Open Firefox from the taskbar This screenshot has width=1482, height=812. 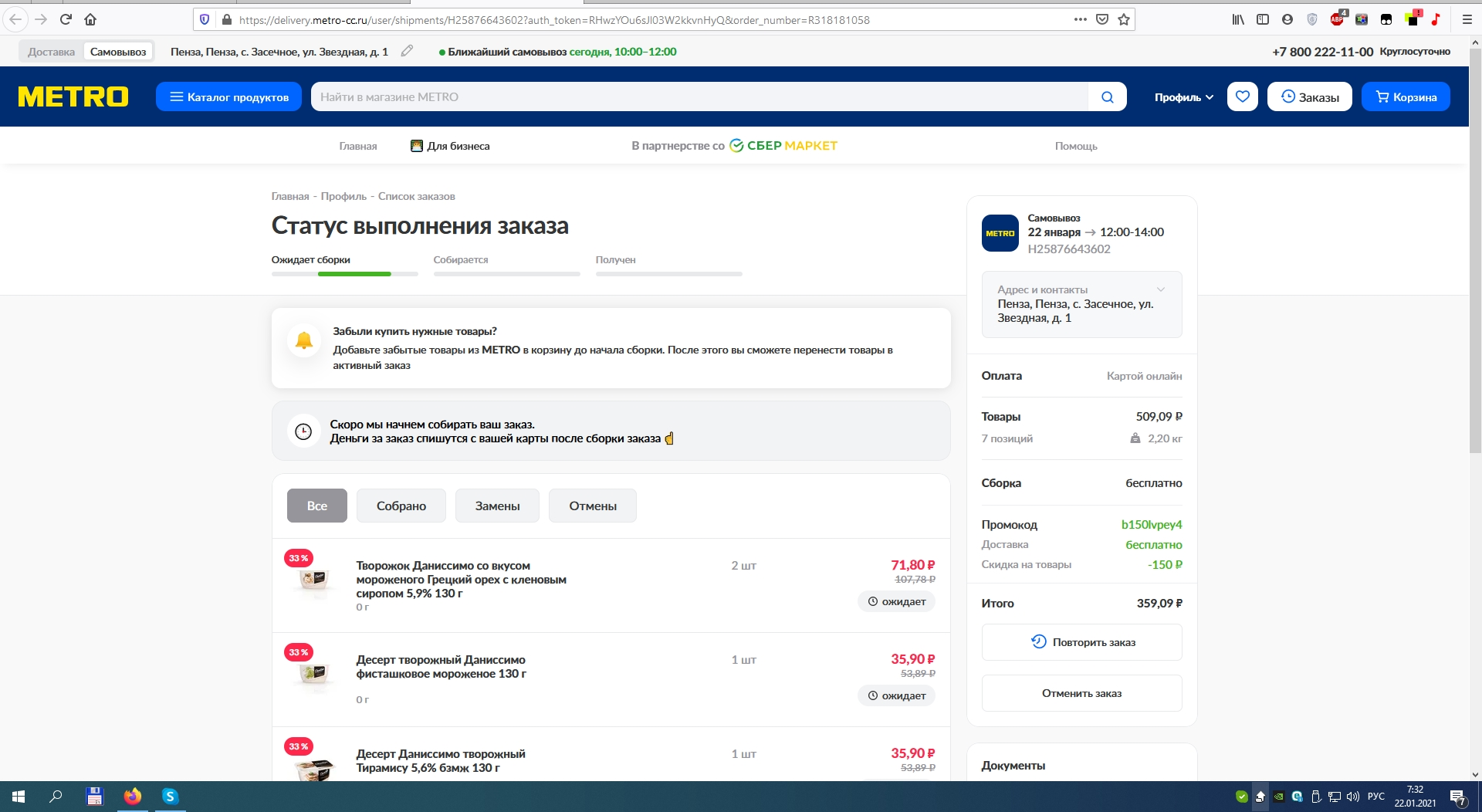tap(133, 797)
